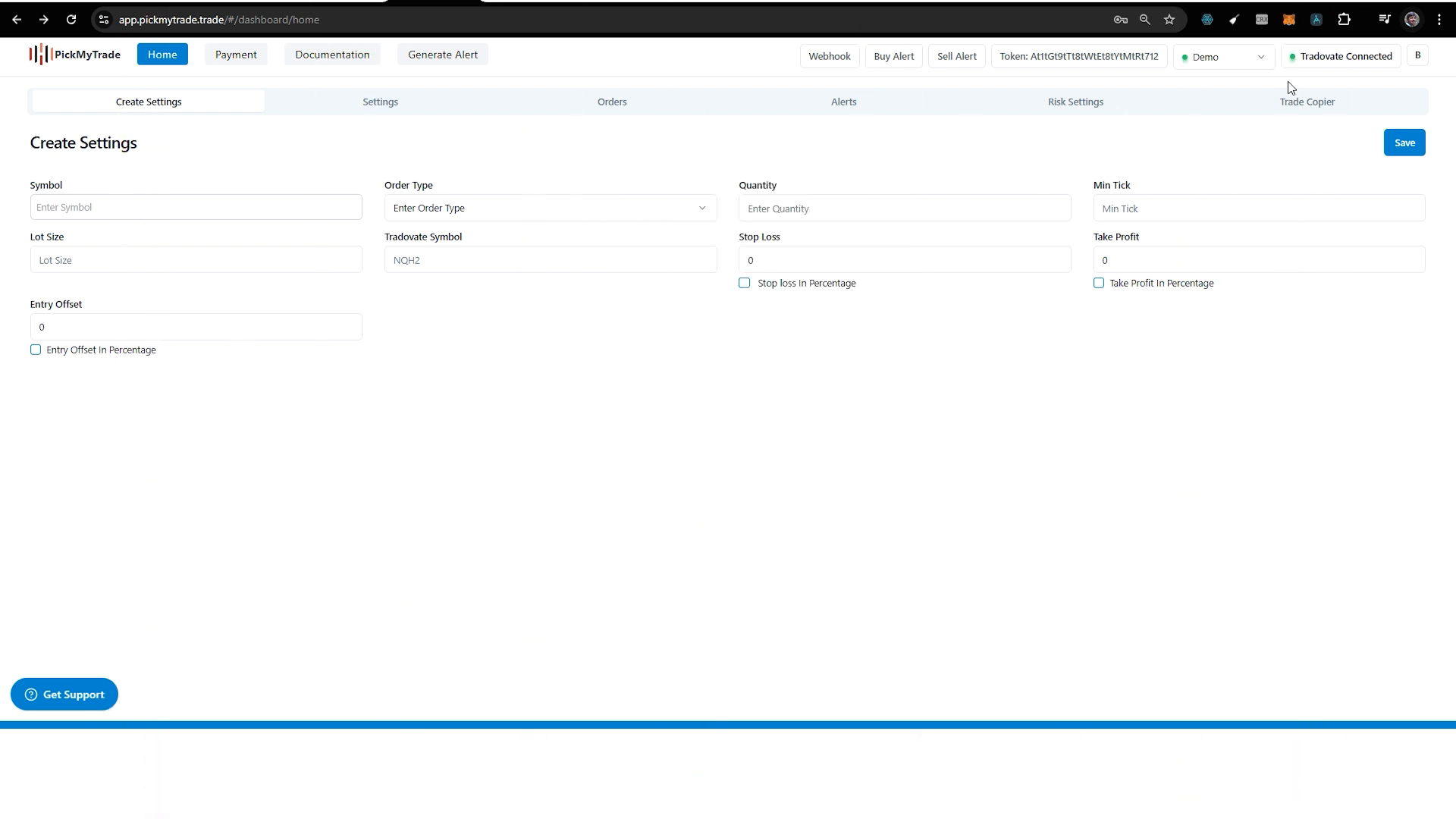
Task: Click the Buy Alert button in header
Action: pos(893,55)
